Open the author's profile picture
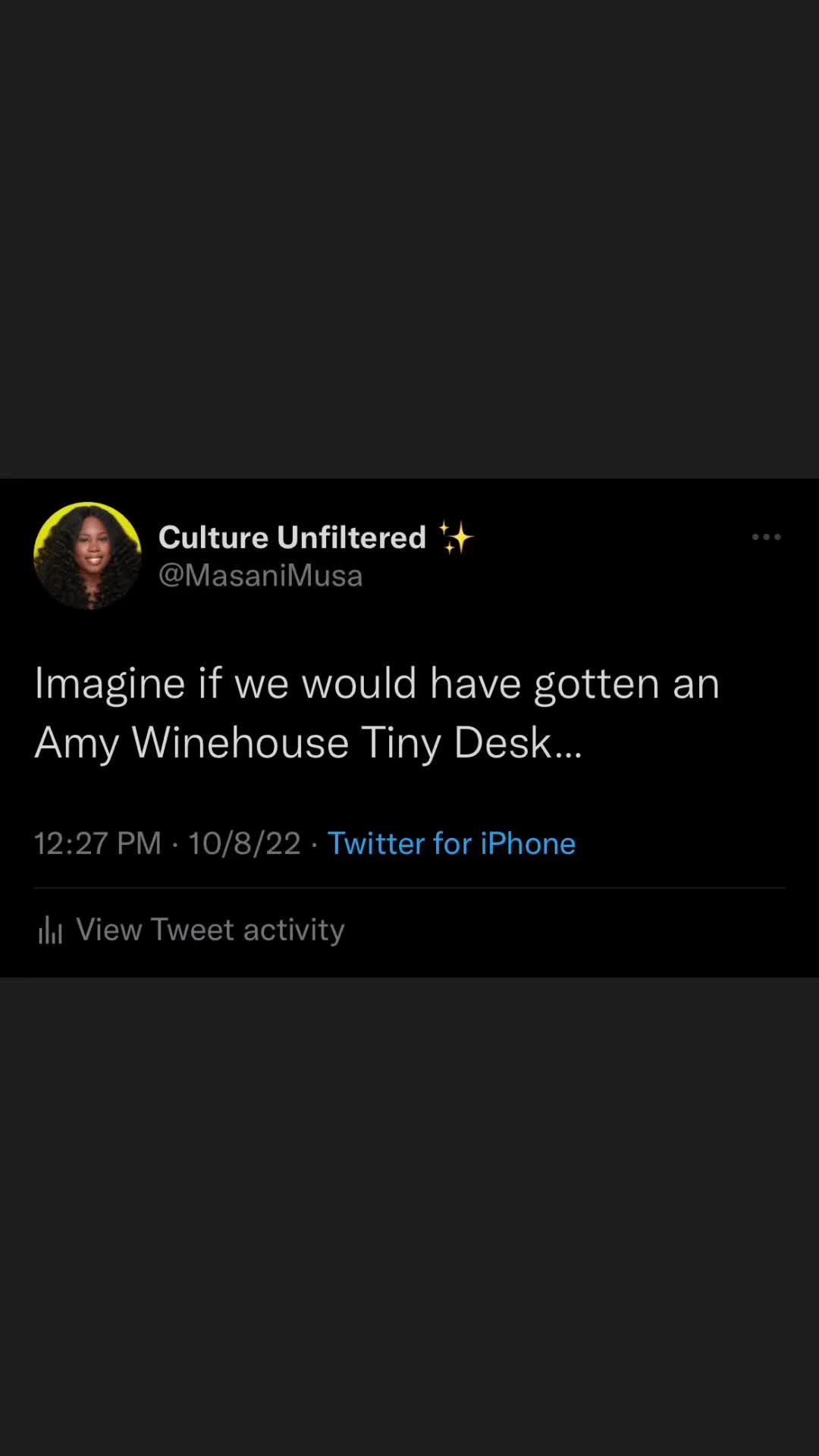Viewport: 819px width, 1456px height. tap(87, 556)
